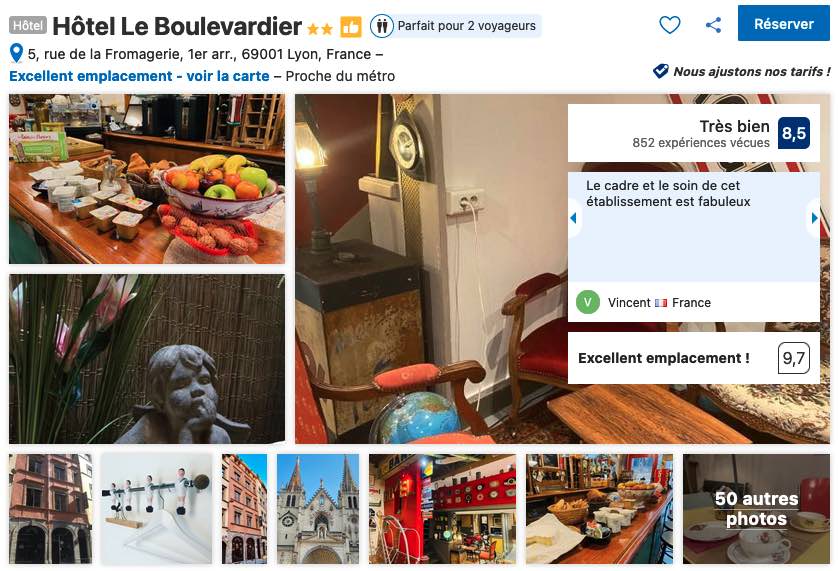Click the two travelers icon
838x571 pixels.
coord(382,26)
